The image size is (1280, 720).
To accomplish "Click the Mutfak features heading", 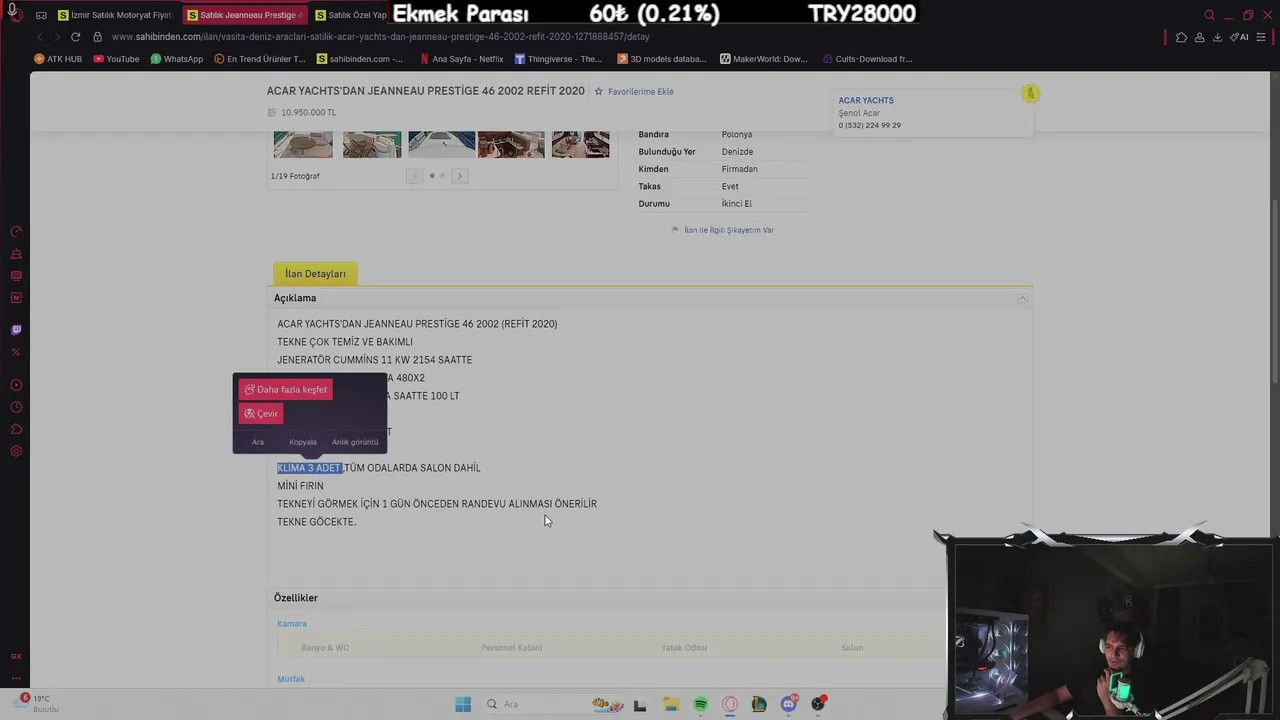I will [x=291, y=679].
